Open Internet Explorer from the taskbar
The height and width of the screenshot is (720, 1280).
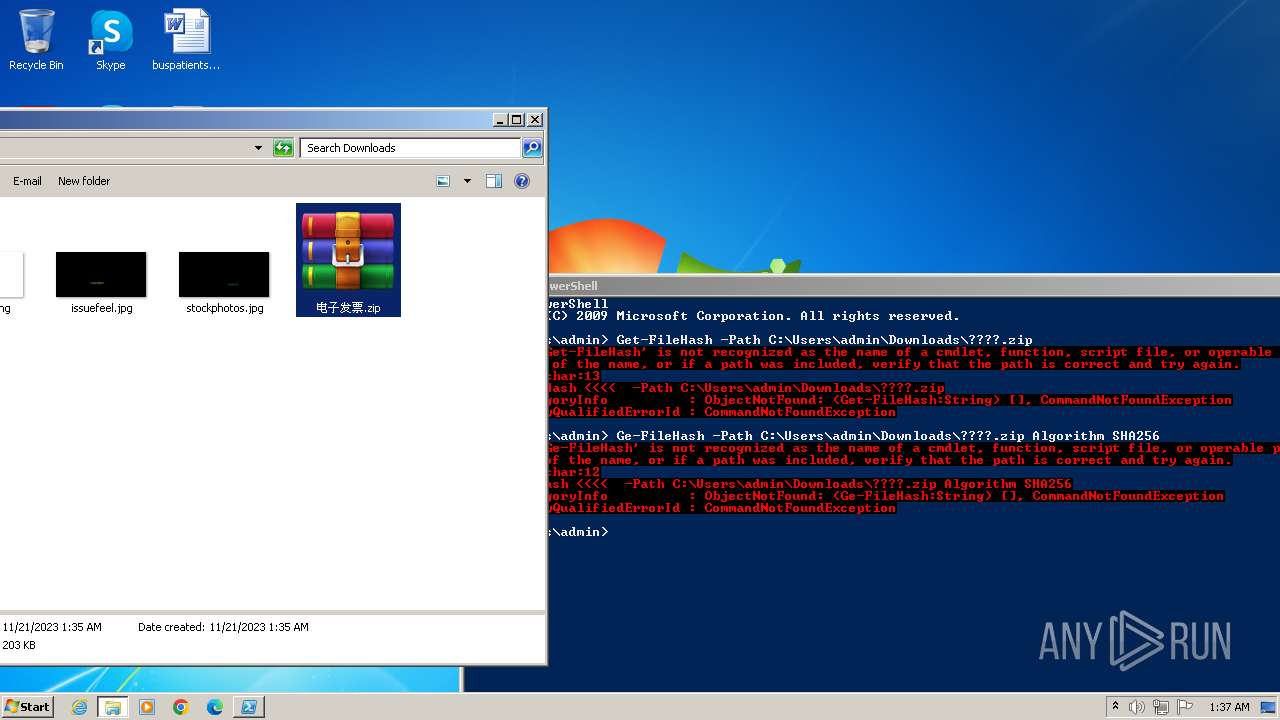coord(79,707)
